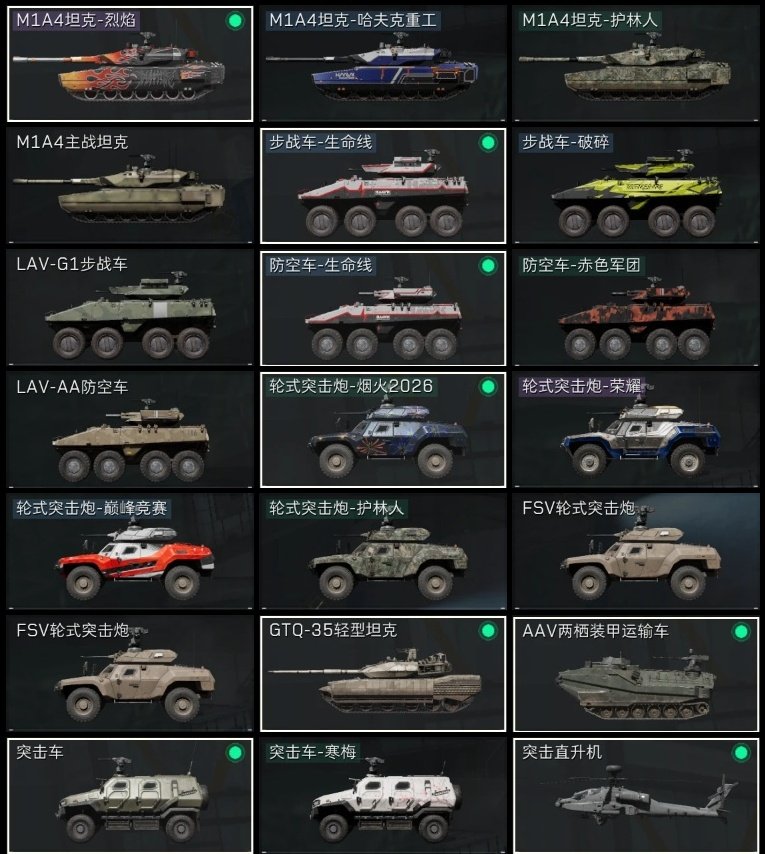The image size is (765, 854).
Task: Choose the 步战车-破碎 yellow skin
Action: click(x=636, y=186)
